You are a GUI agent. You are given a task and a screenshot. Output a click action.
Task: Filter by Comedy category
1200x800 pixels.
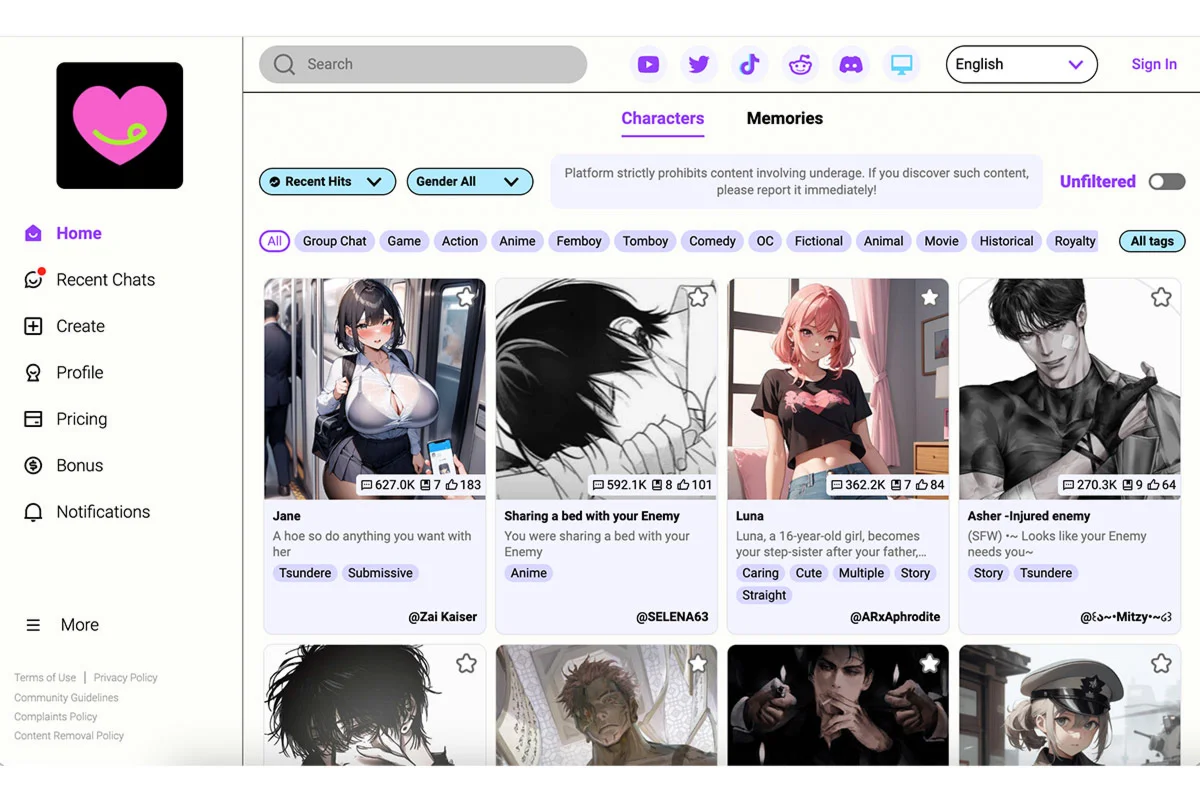712,241
